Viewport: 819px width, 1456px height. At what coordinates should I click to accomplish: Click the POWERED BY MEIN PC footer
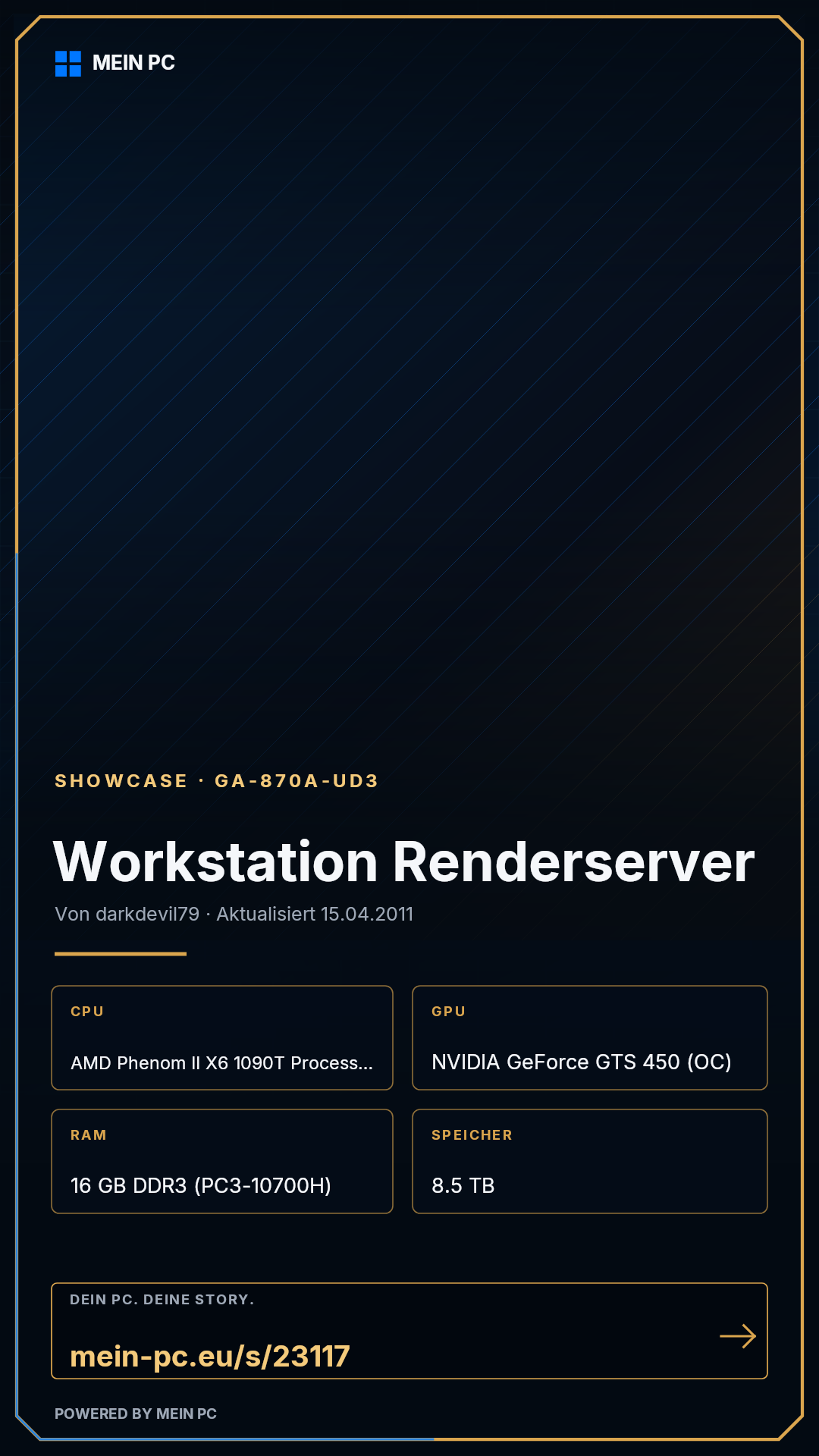tap(136, 1414)
